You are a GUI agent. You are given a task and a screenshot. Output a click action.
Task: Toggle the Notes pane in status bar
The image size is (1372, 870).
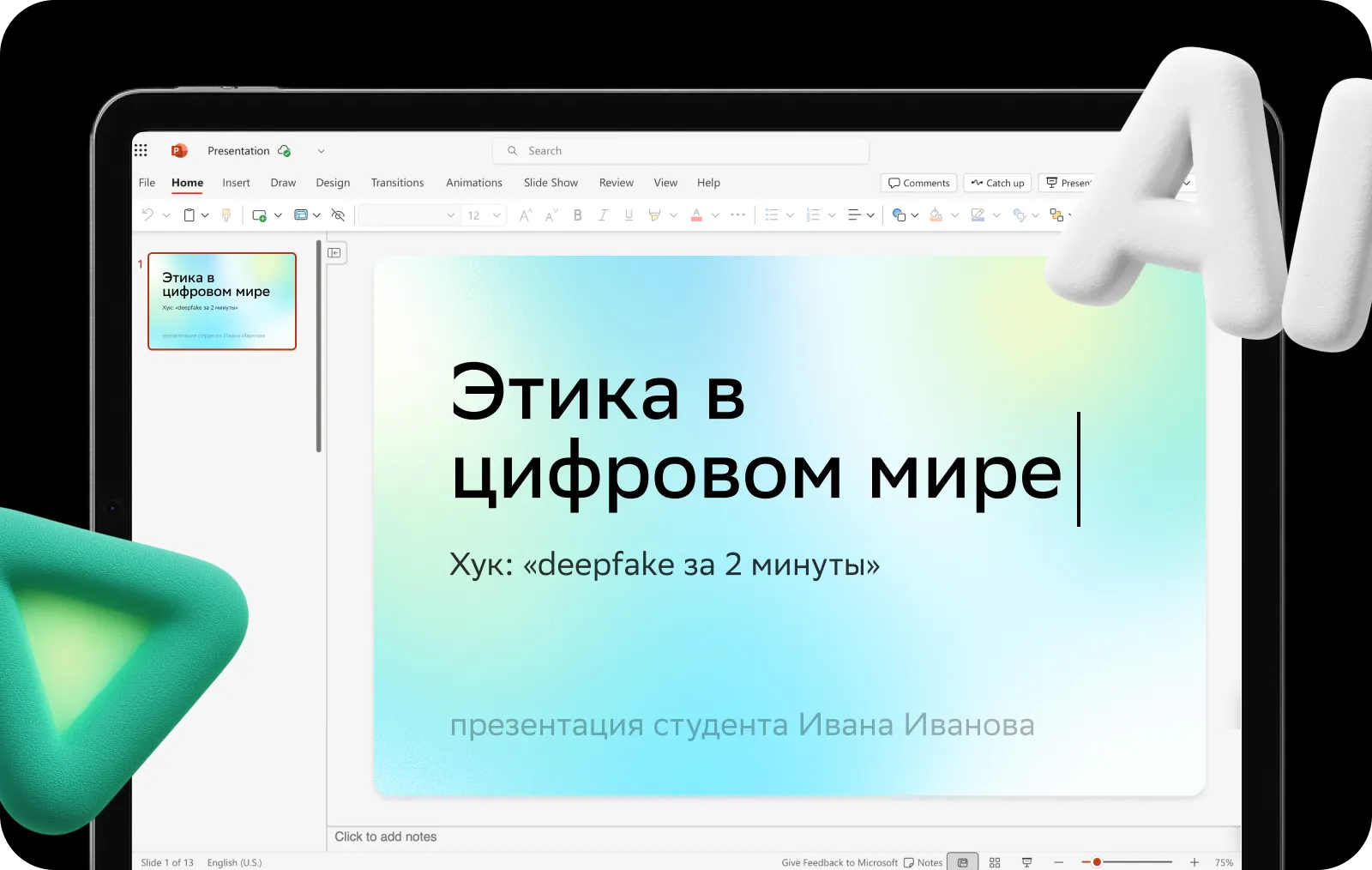(923, 862)
